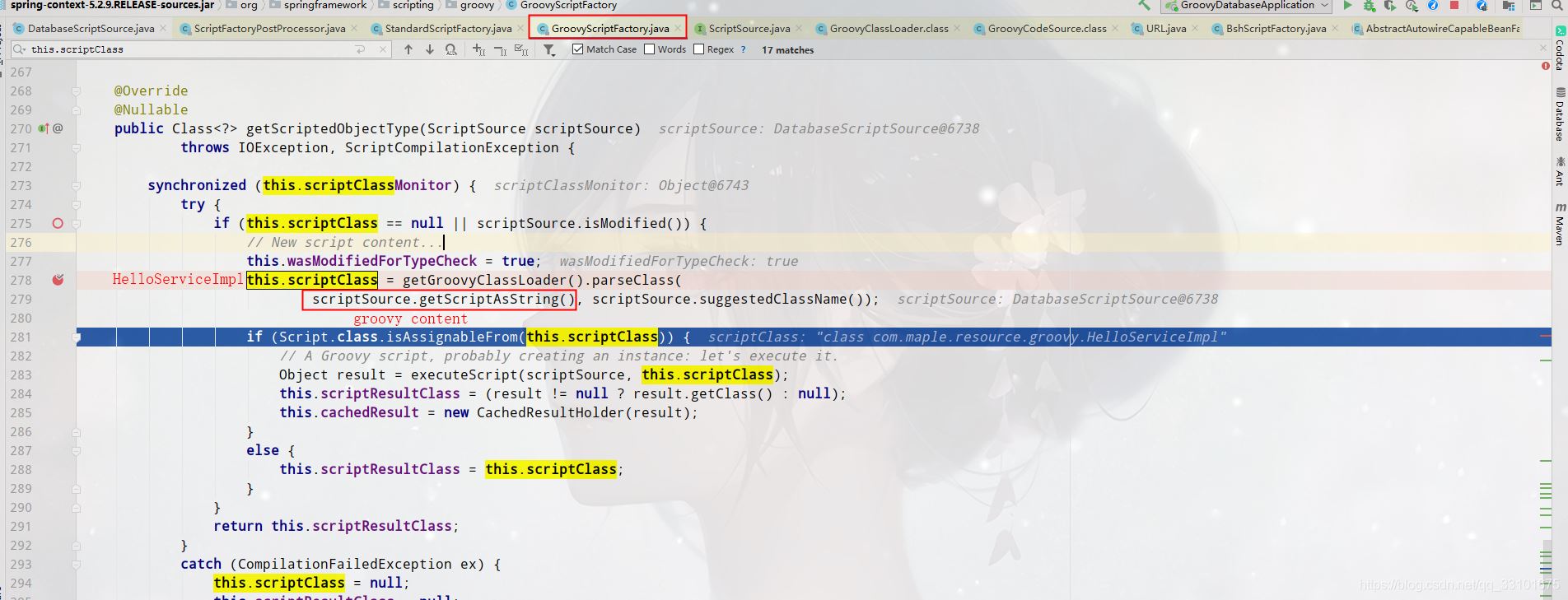Toggle fold marker at line 286
Viewport: 1568px width, 600px height.
point(76,432)
